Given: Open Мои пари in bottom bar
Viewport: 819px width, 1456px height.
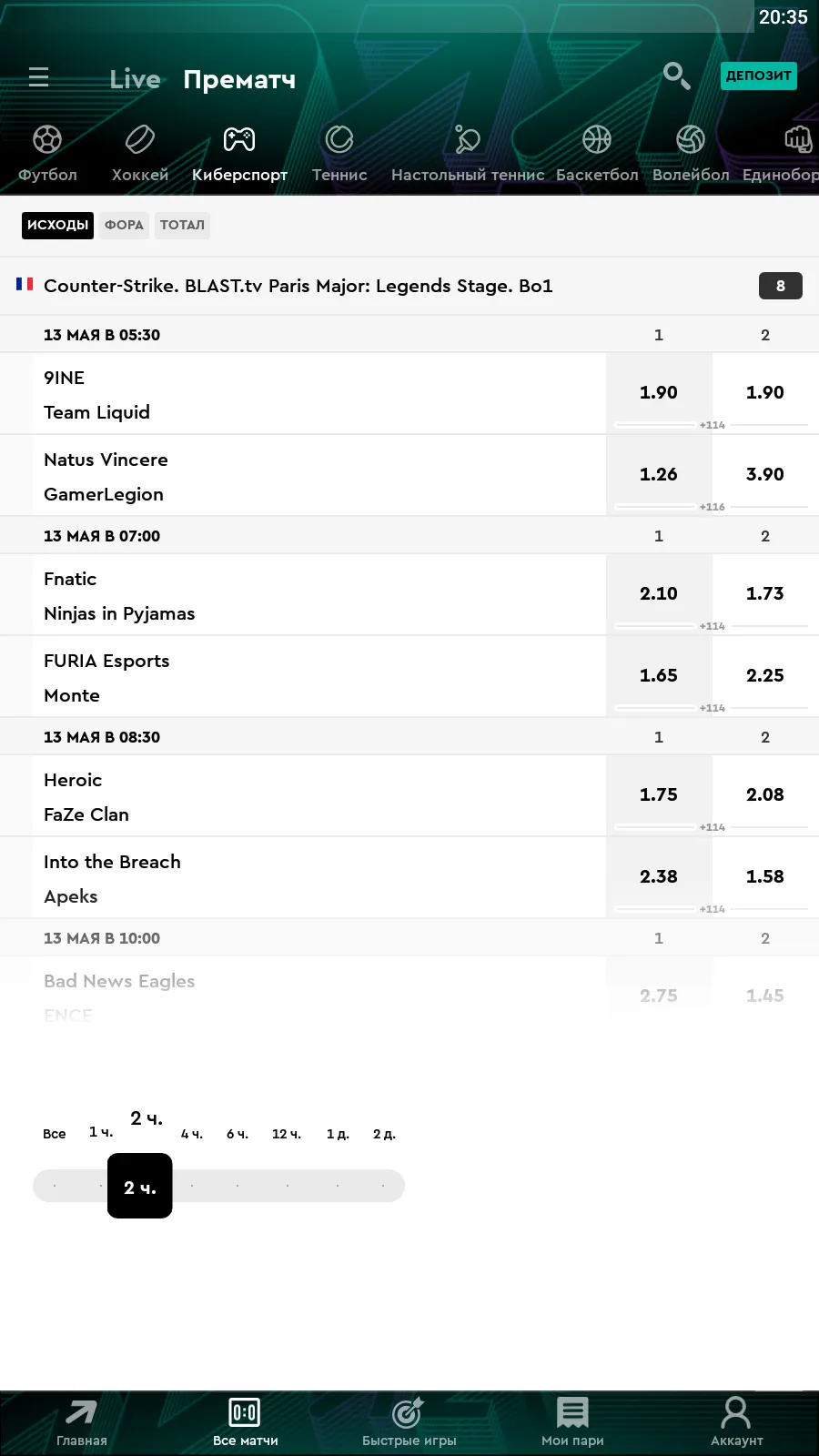Looking at the screenshot, I should (572, 1421).
